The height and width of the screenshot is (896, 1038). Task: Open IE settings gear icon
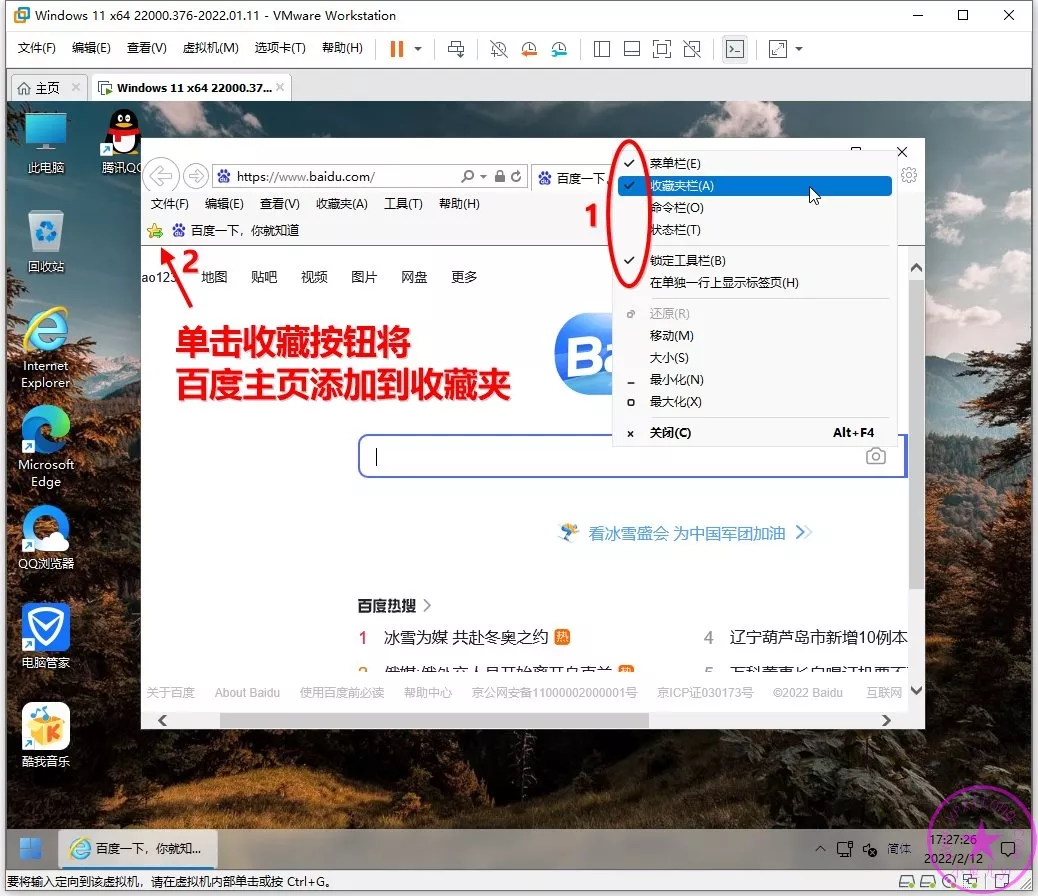909,175
